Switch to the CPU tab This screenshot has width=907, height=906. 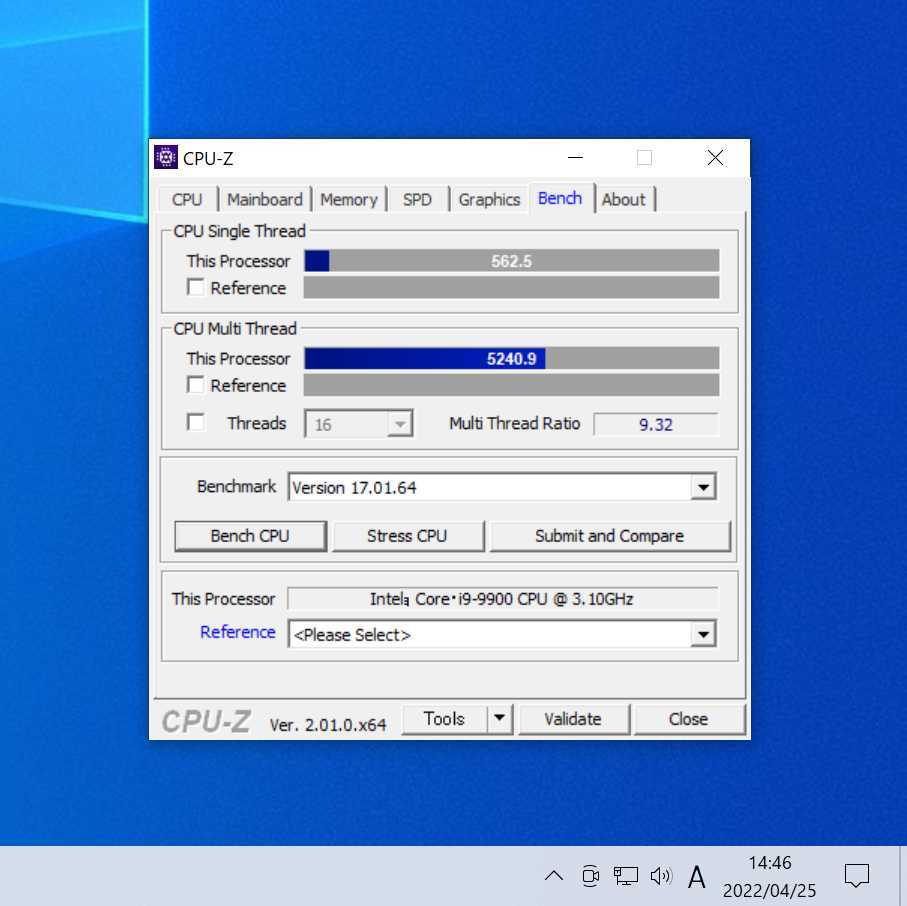(187, 200)
